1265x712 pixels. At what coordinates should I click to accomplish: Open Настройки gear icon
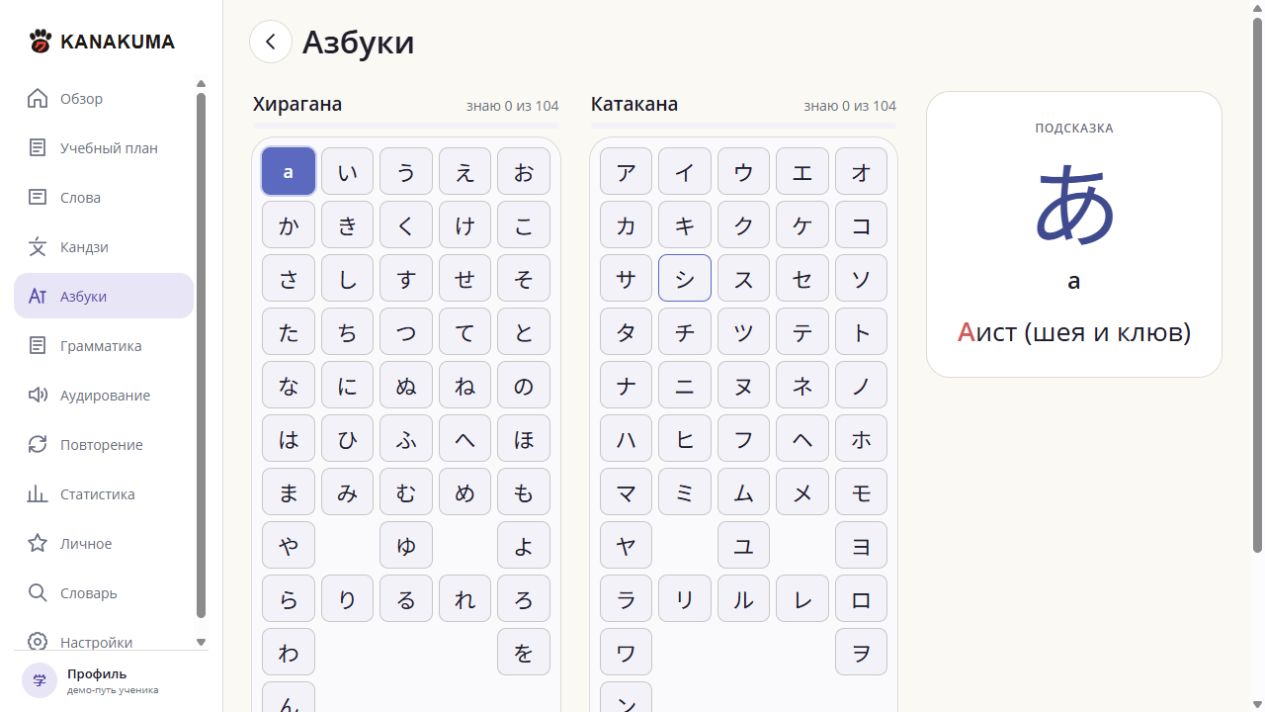tap(37, 642)
